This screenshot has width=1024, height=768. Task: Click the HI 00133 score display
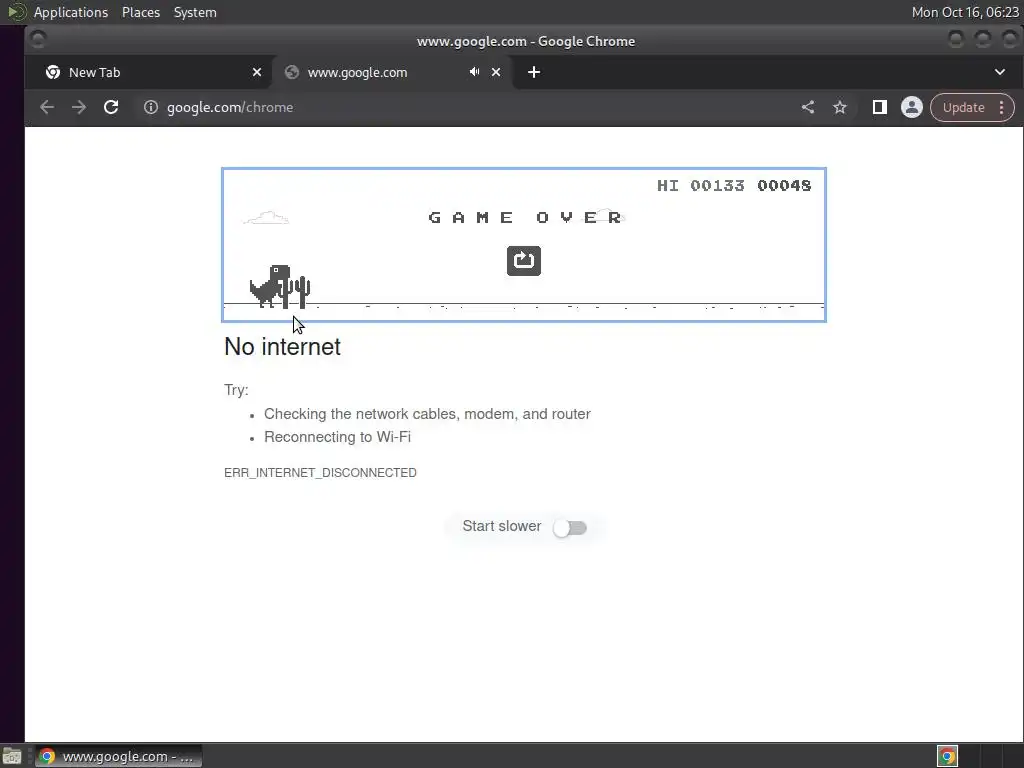[x=701, y=185]
